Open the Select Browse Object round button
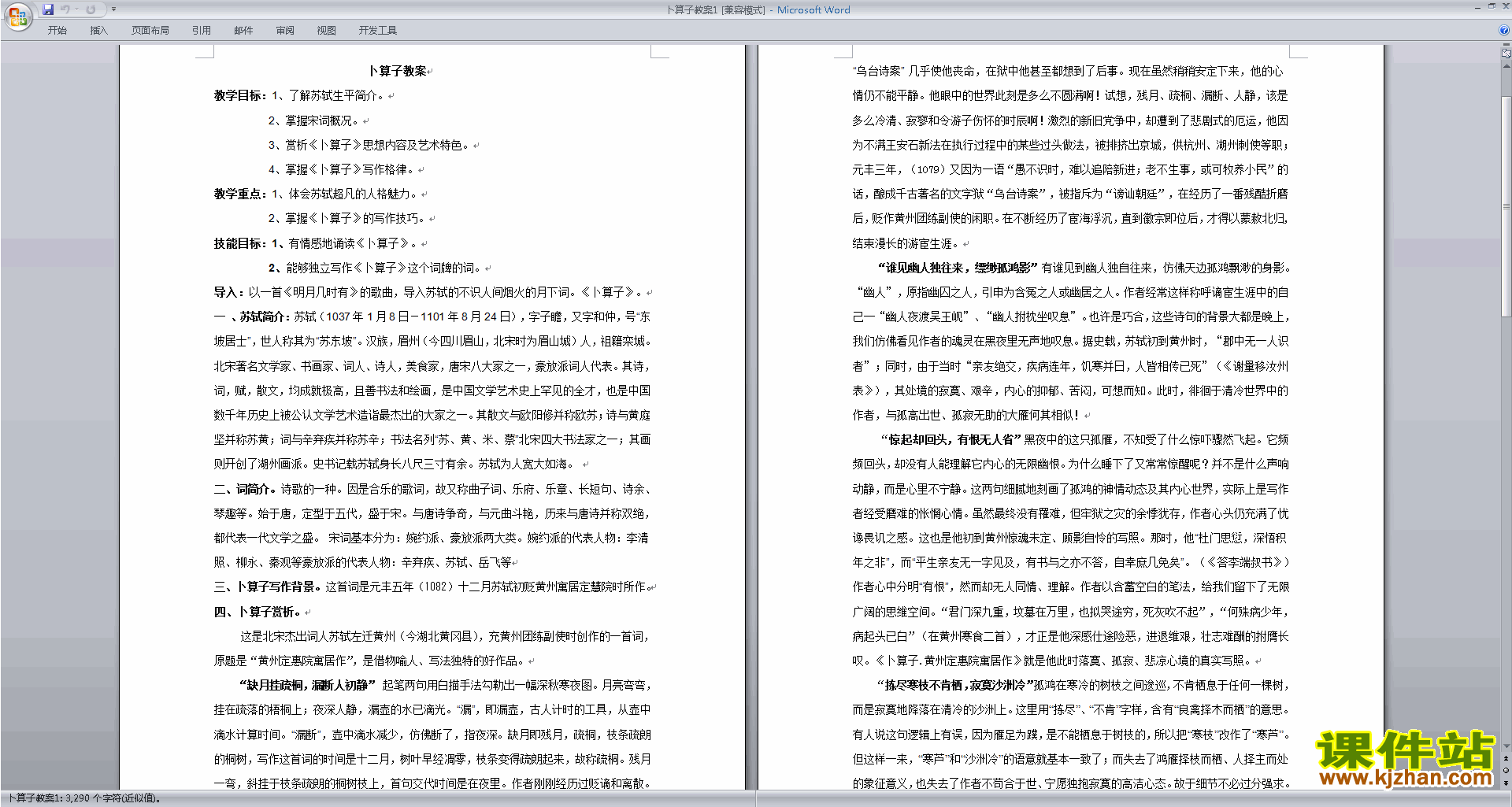Image resolution: width=1512 pixels, height=807 pixels. click(1506, 771)
